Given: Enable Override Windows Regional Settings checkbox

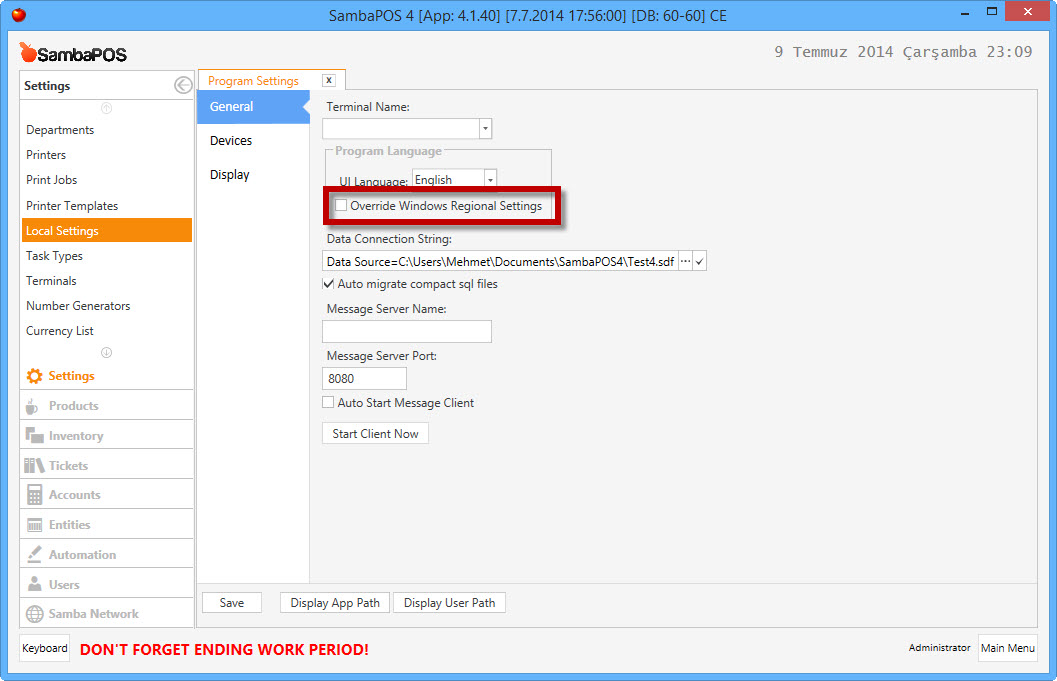Looking at the screenshot, I should (x=342, y=206).
